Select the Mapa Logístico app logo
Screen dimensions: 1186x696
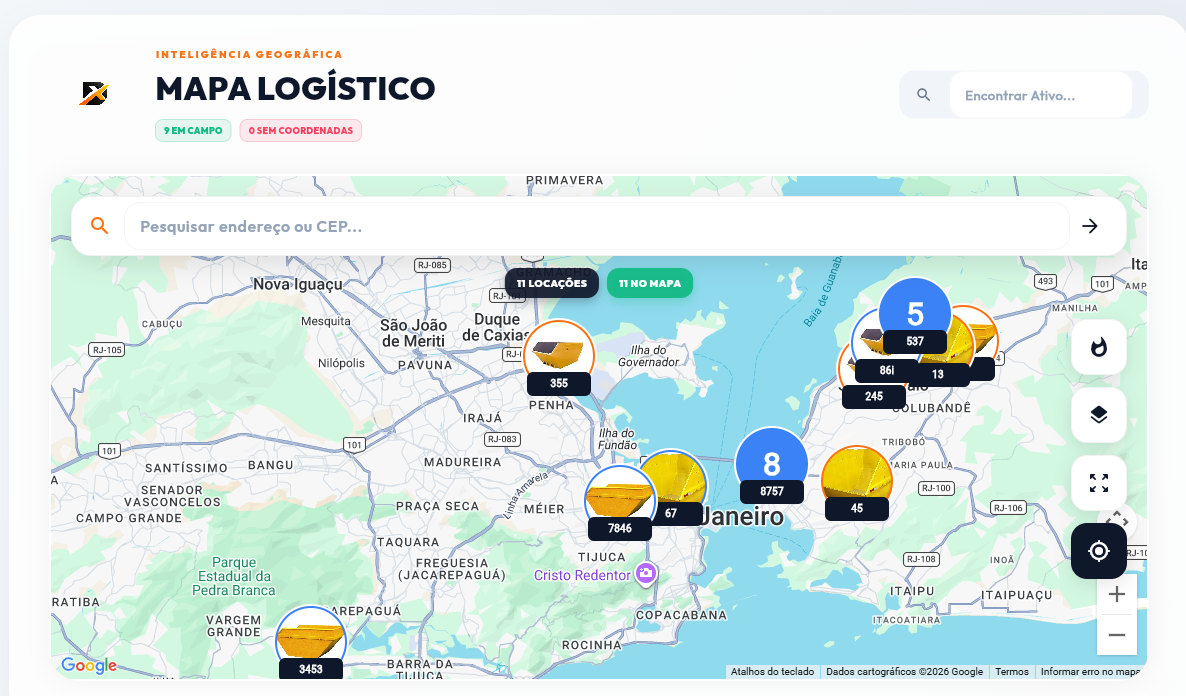93,94
